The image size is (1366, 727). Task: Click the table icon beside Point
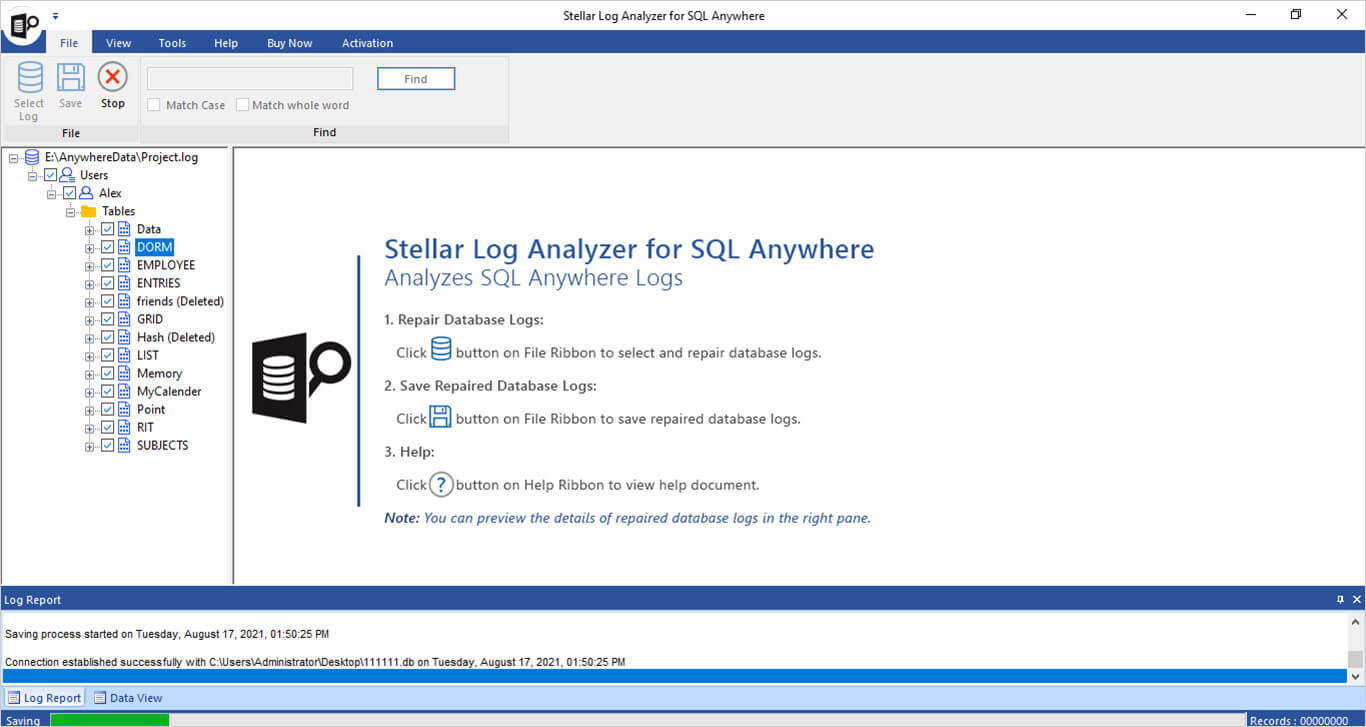click(x=125, y=409)
